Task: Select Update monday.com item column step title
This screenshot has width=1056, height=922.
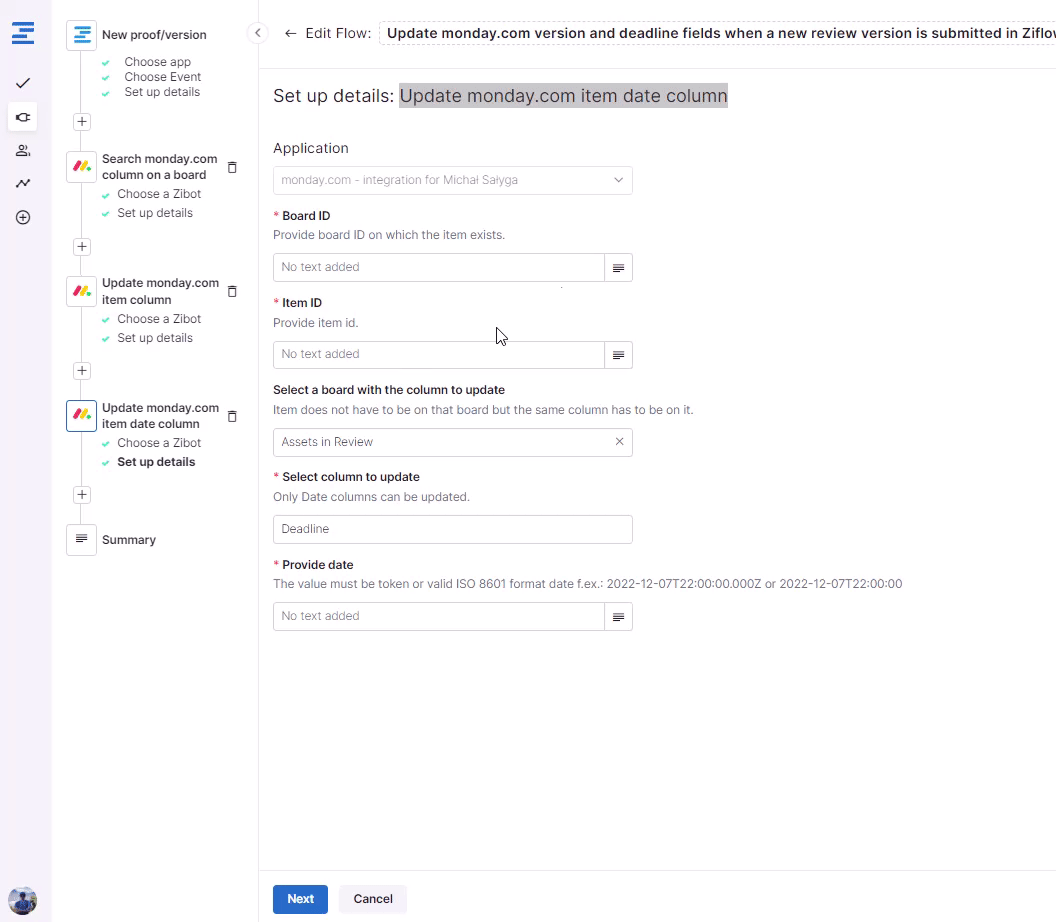Action: tap(160, 292)
